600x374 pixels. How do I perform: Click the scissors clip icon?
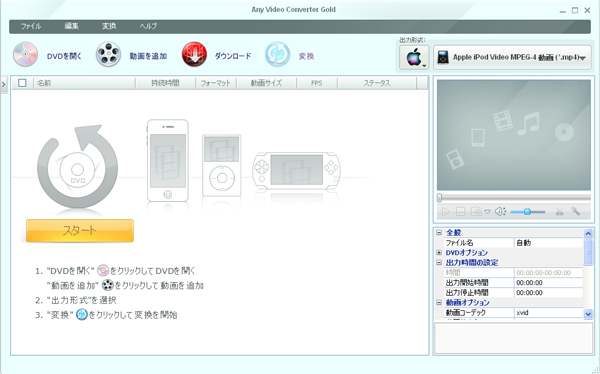point(559,212)
